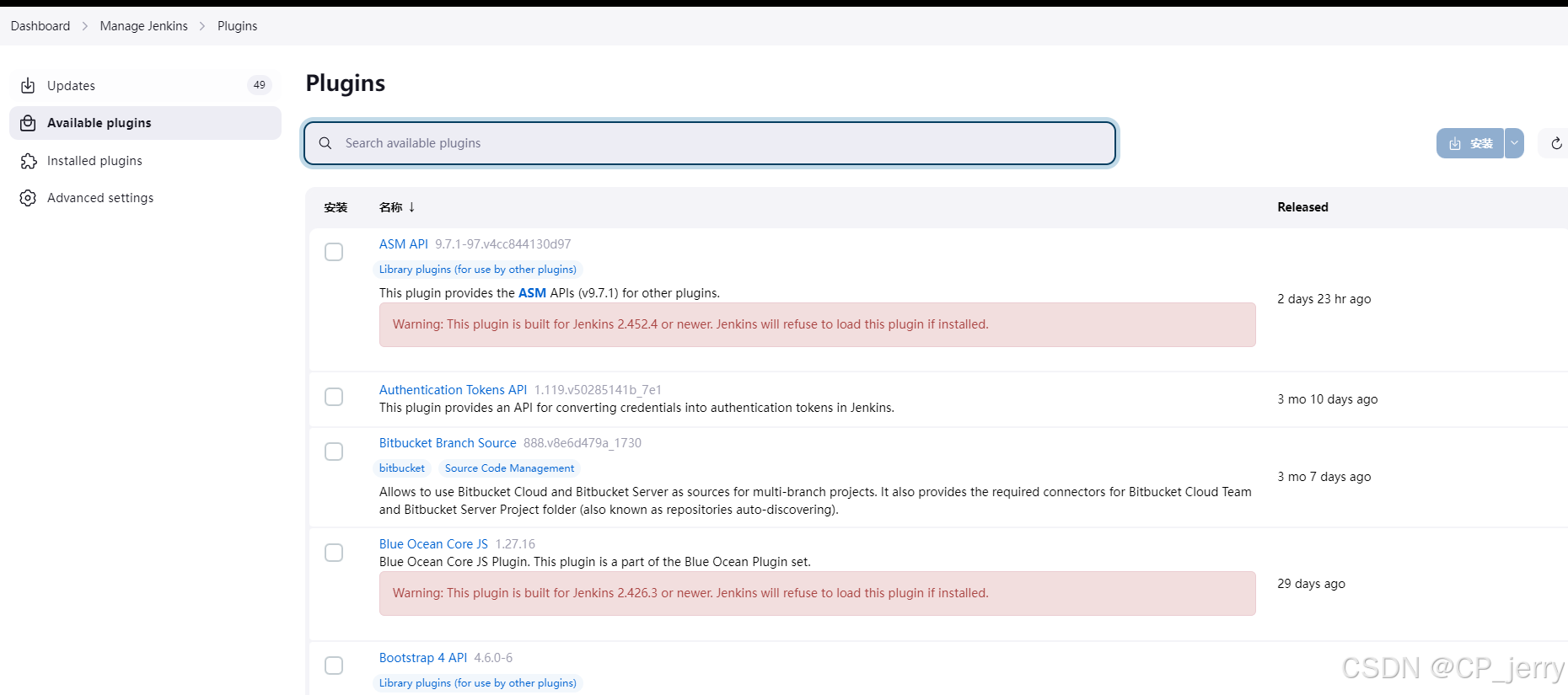This screenshot has height=695, width=1568.
Task: Click the chevron after Manage Jenkins breadcrumb
Action: coord(202,26)
